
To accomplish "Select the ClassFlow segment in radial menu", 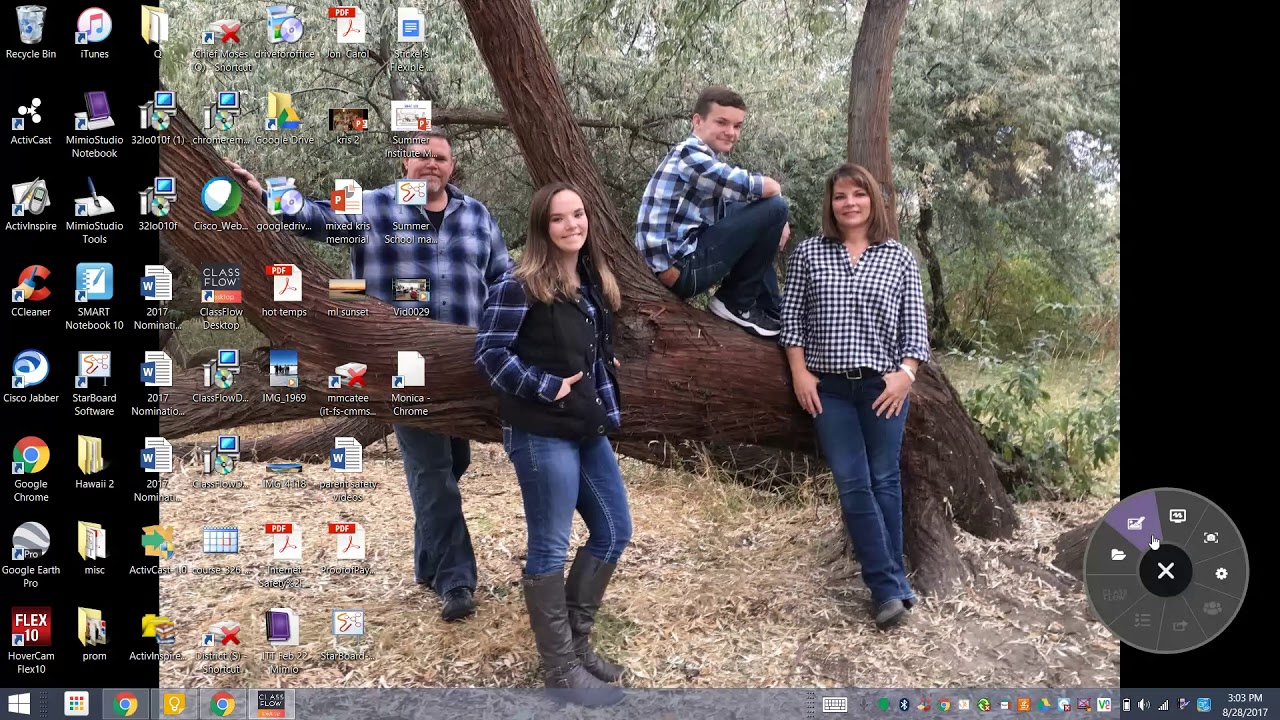I will 1115,595.
